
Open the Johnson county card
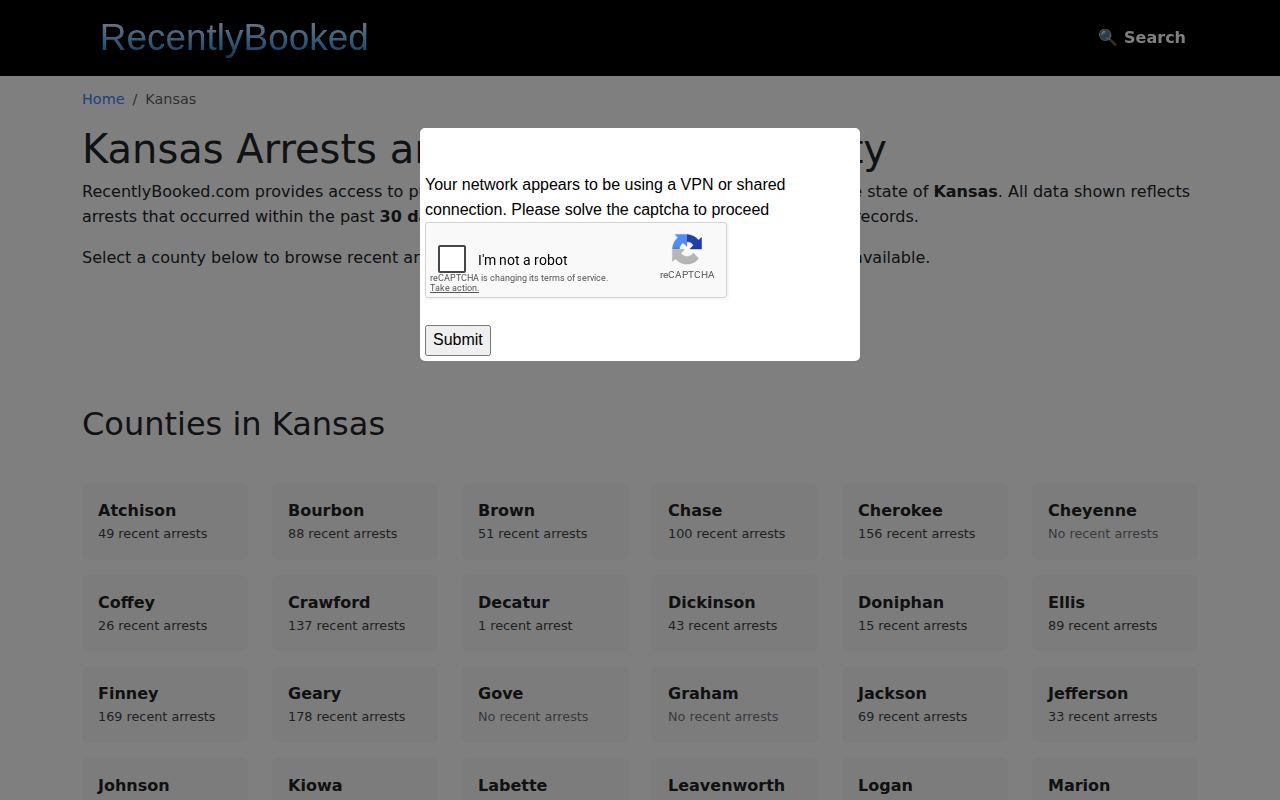[165, 780]
